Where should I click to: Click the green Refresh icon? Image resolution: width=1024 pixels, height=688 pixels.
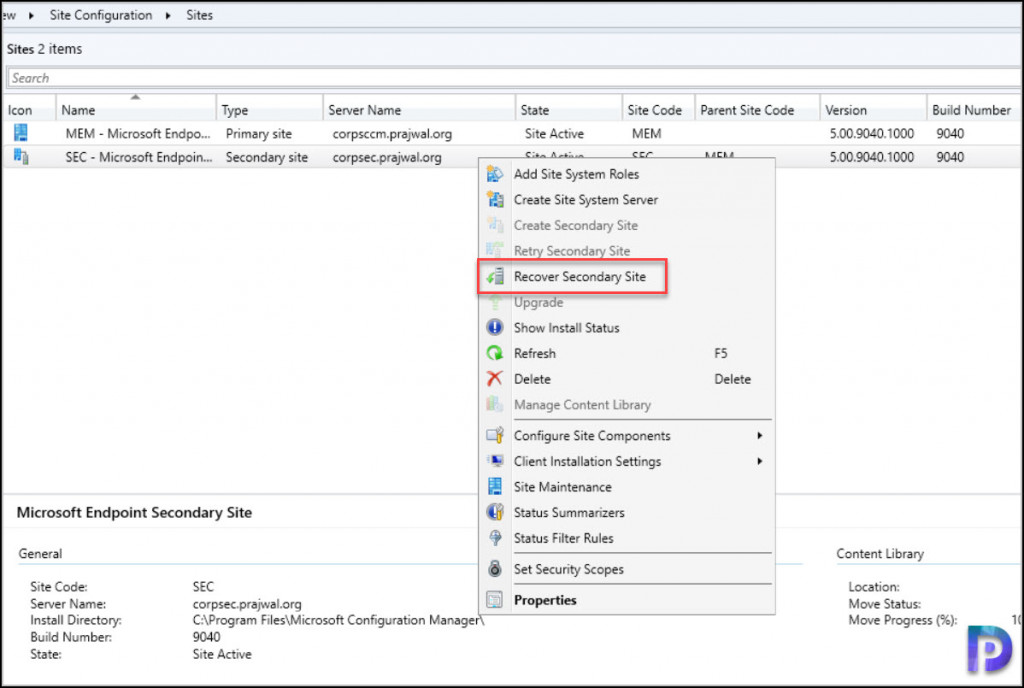coord(494,353)
